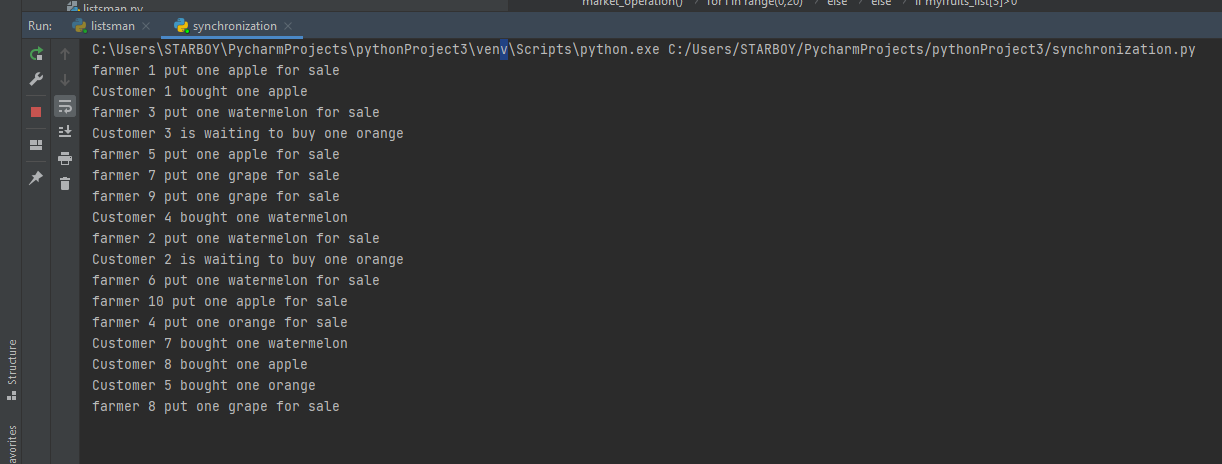Navigate up the stack trace
Viewport: 1222px width, 464px height.
pyautogui.click(x=65, y=53)
